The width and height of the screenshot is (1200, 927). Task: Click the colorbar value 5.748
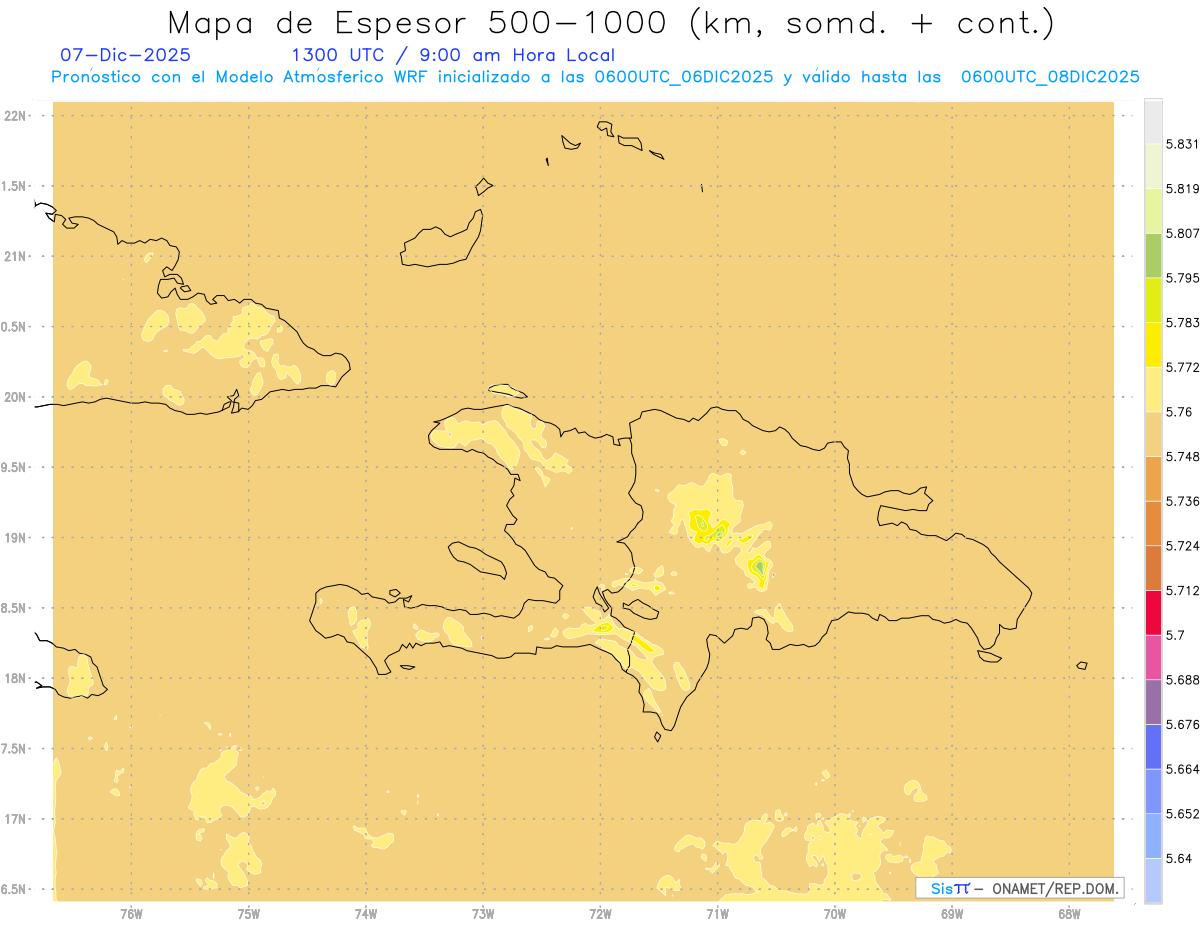[1183, 457]
